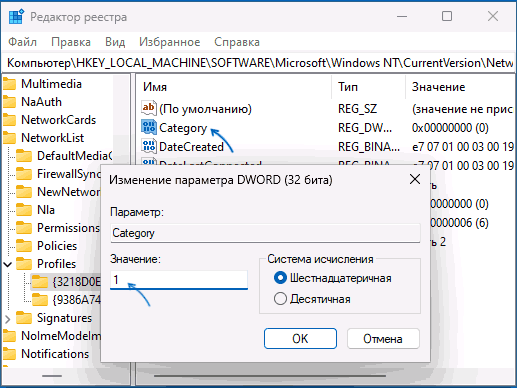The width and height of the screenshot is (517, 388).
Task: Close the DWORD edit dialog
Action: (415, 179)
